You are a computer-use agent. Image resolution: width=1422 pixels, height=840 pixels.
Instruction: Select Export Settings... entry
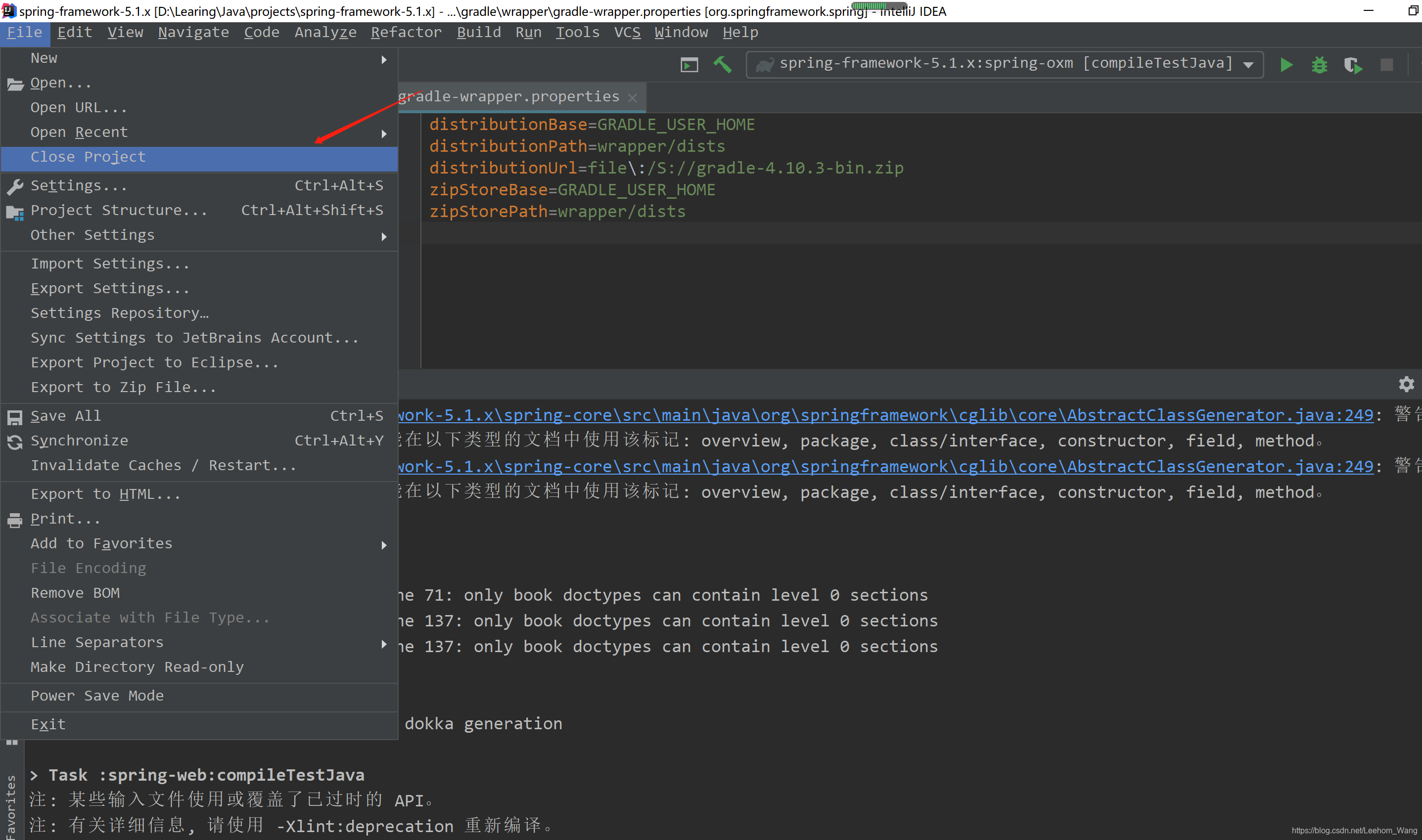(x=199, y=289)
